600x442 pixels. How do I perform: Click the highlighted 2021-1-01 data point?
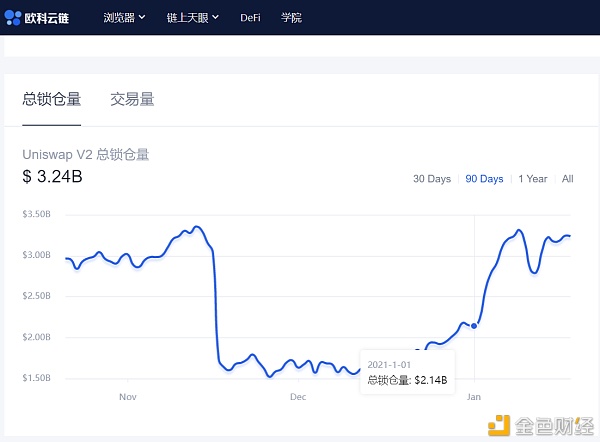pos(474,326)
